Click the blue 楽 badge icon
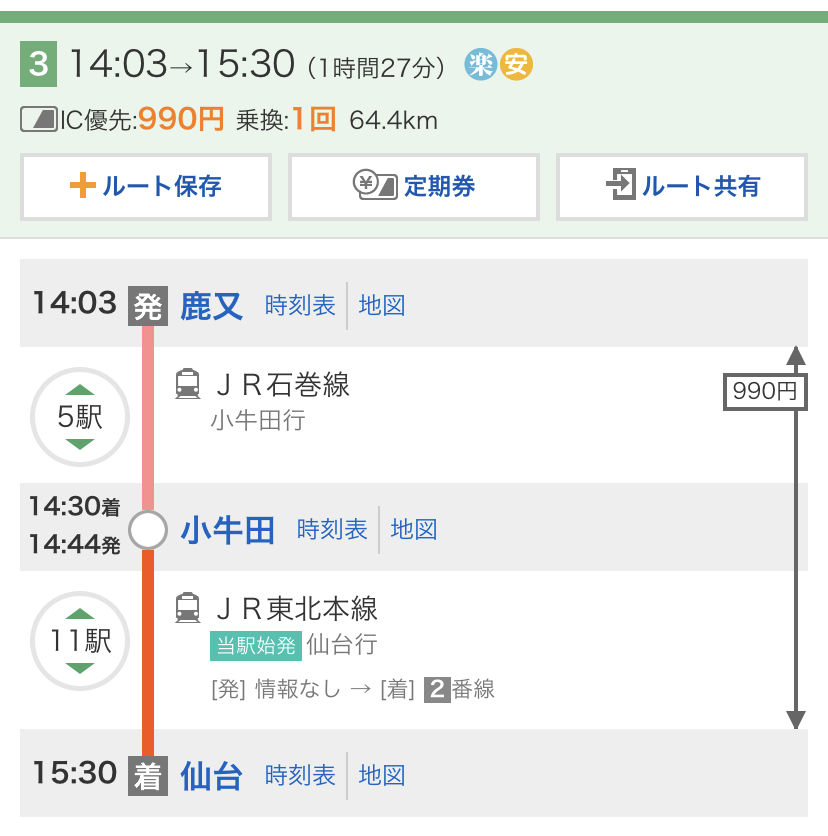The width and height of the screenshot is (828, 836). click(x=481, y=66)
